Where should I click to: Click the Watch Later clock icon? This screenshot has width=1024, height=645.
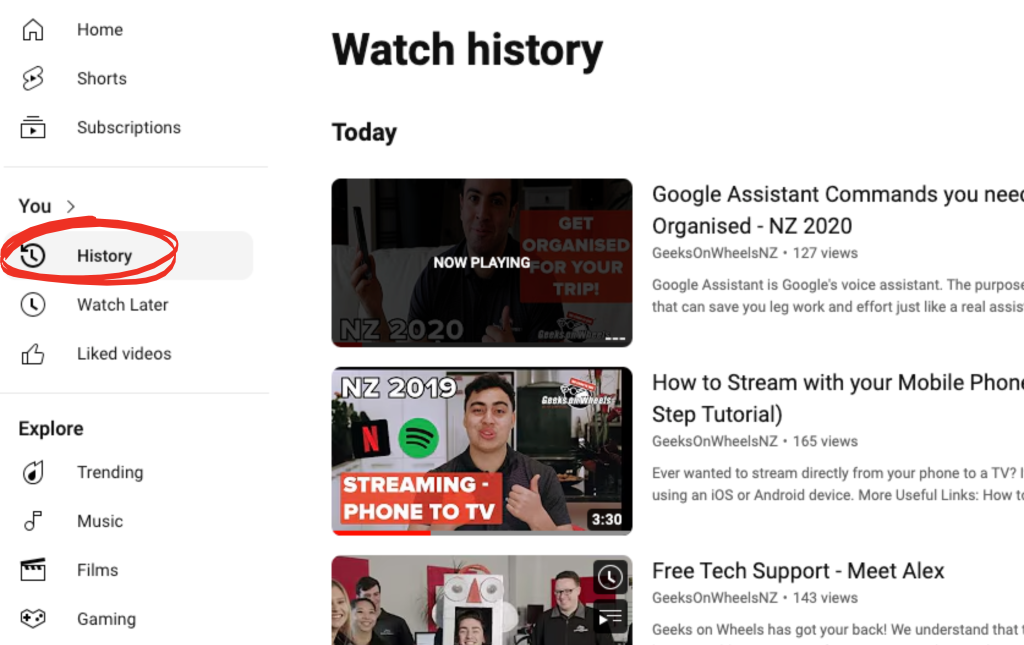[x=33, y=304]
